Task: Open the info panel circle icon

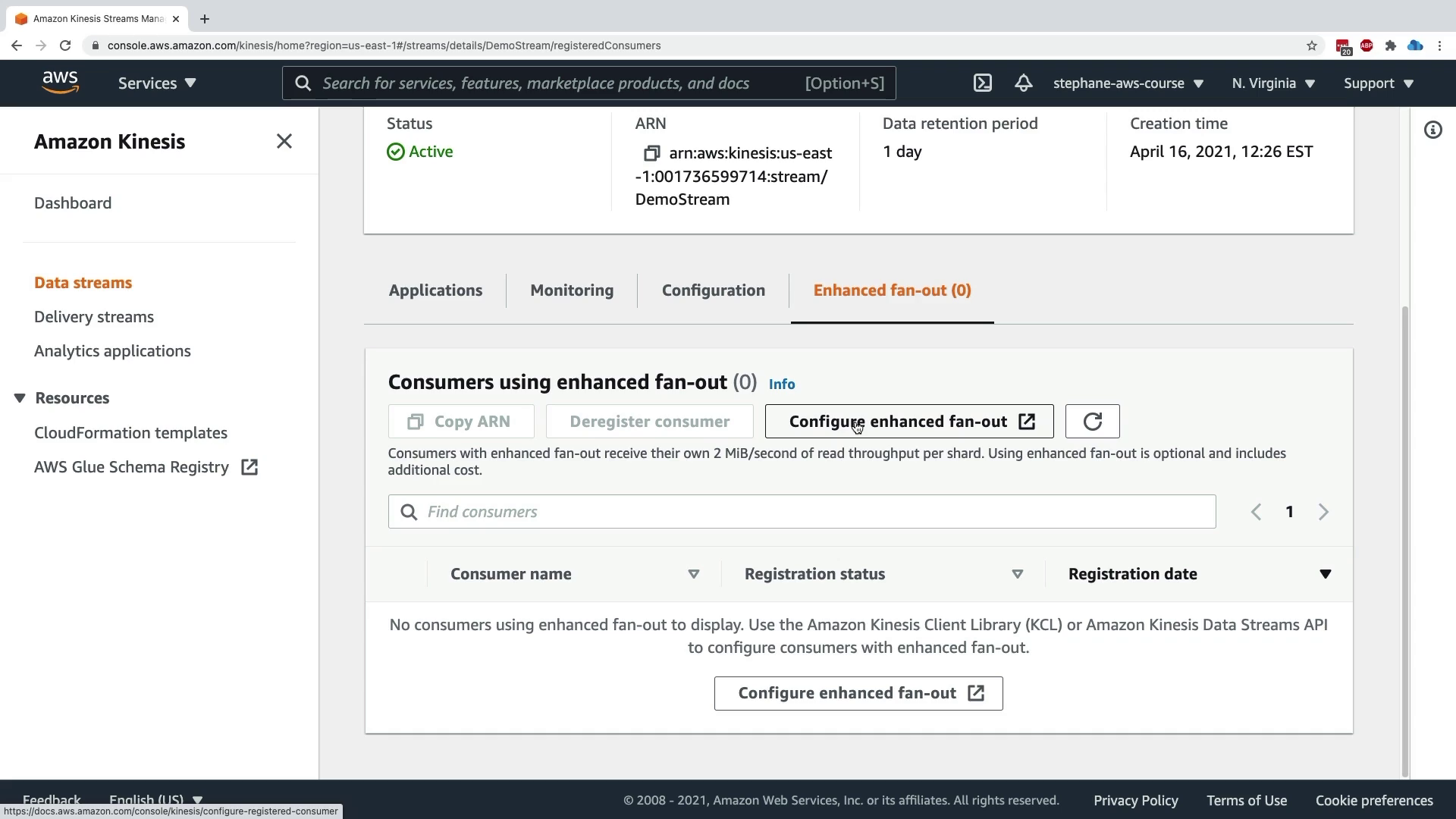Action: 1432,130
